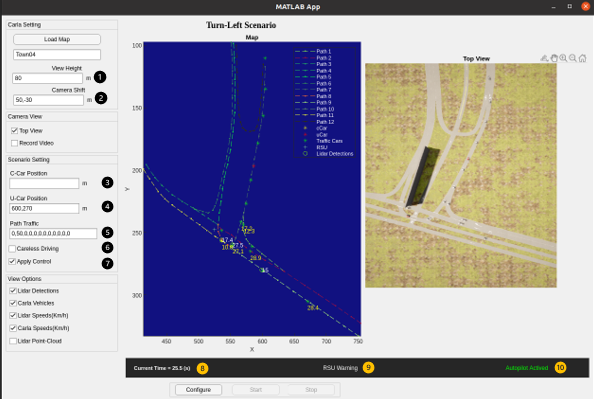594x399 pixels.
Task: Enable Careless Driving option
Action: click(12, 249)
